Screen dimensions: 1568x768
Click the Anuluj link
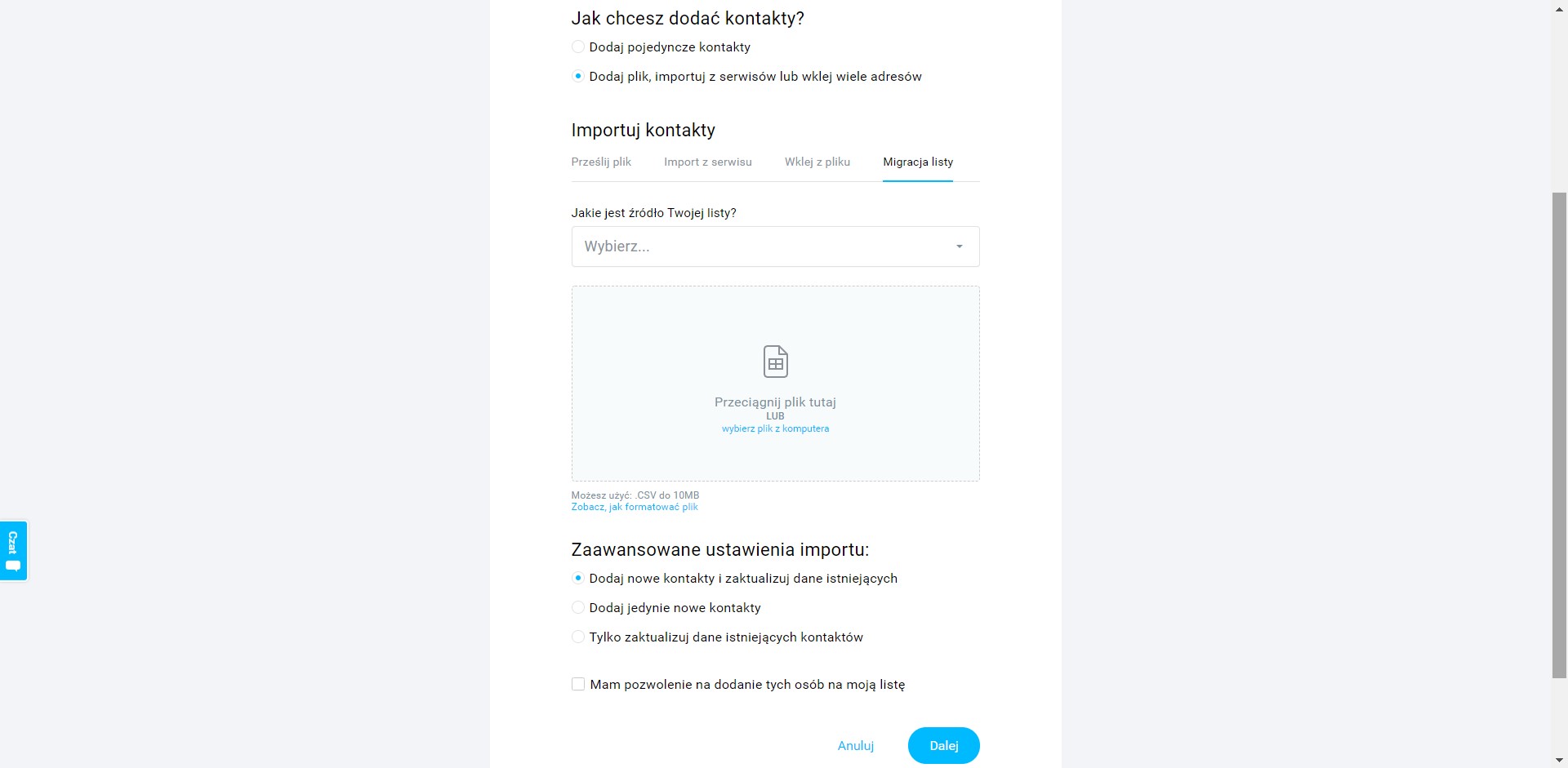pos(856,745)
